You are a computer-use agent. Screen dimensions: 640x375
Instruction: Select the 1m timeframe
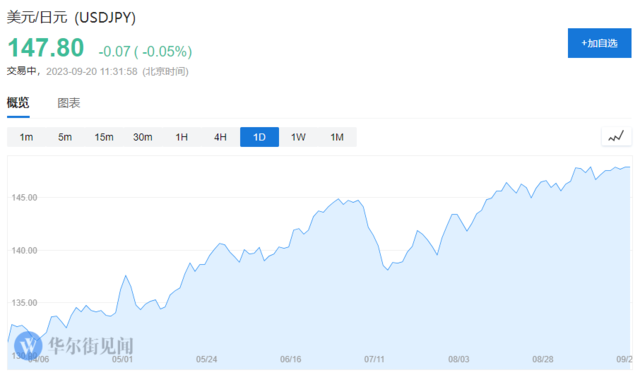[x=27, y=137]
